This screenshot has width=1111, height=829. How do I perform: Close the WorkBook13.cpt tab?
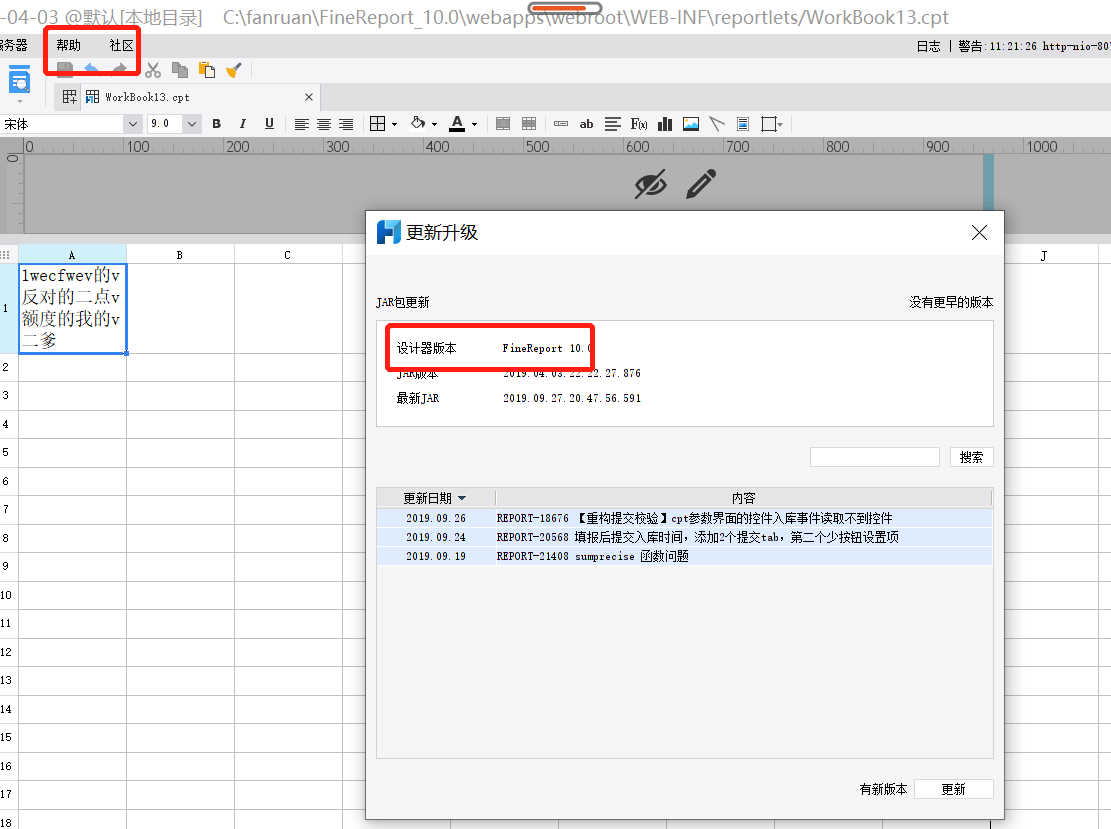click(x=309, y=97)
